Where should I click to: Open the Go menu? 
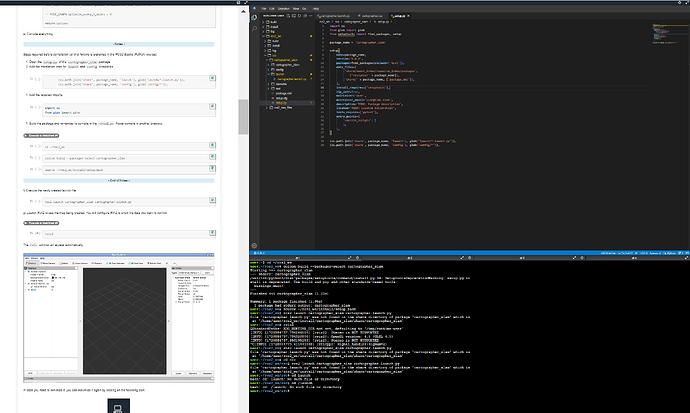point(304,8)
